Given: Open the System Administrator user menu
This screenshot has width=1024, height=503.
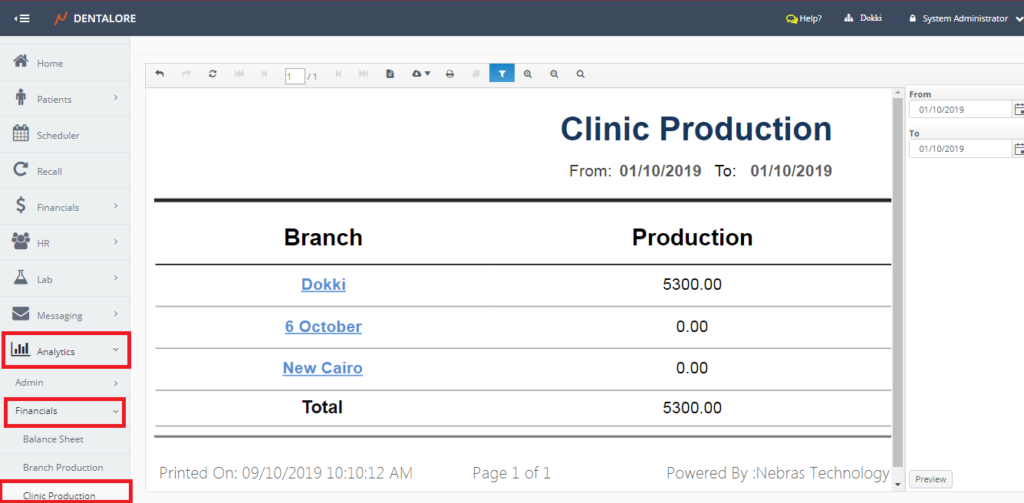Looking at the screenshot, I should pos(964,18).
